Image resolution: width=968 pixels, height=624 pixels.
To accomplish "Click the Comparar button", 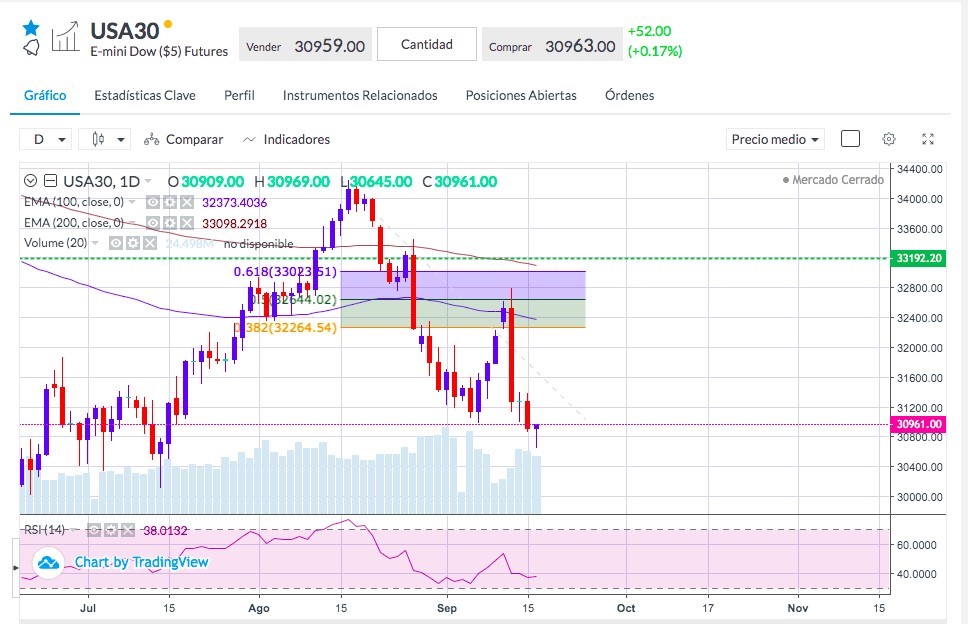I will click(x=183, y=139).
